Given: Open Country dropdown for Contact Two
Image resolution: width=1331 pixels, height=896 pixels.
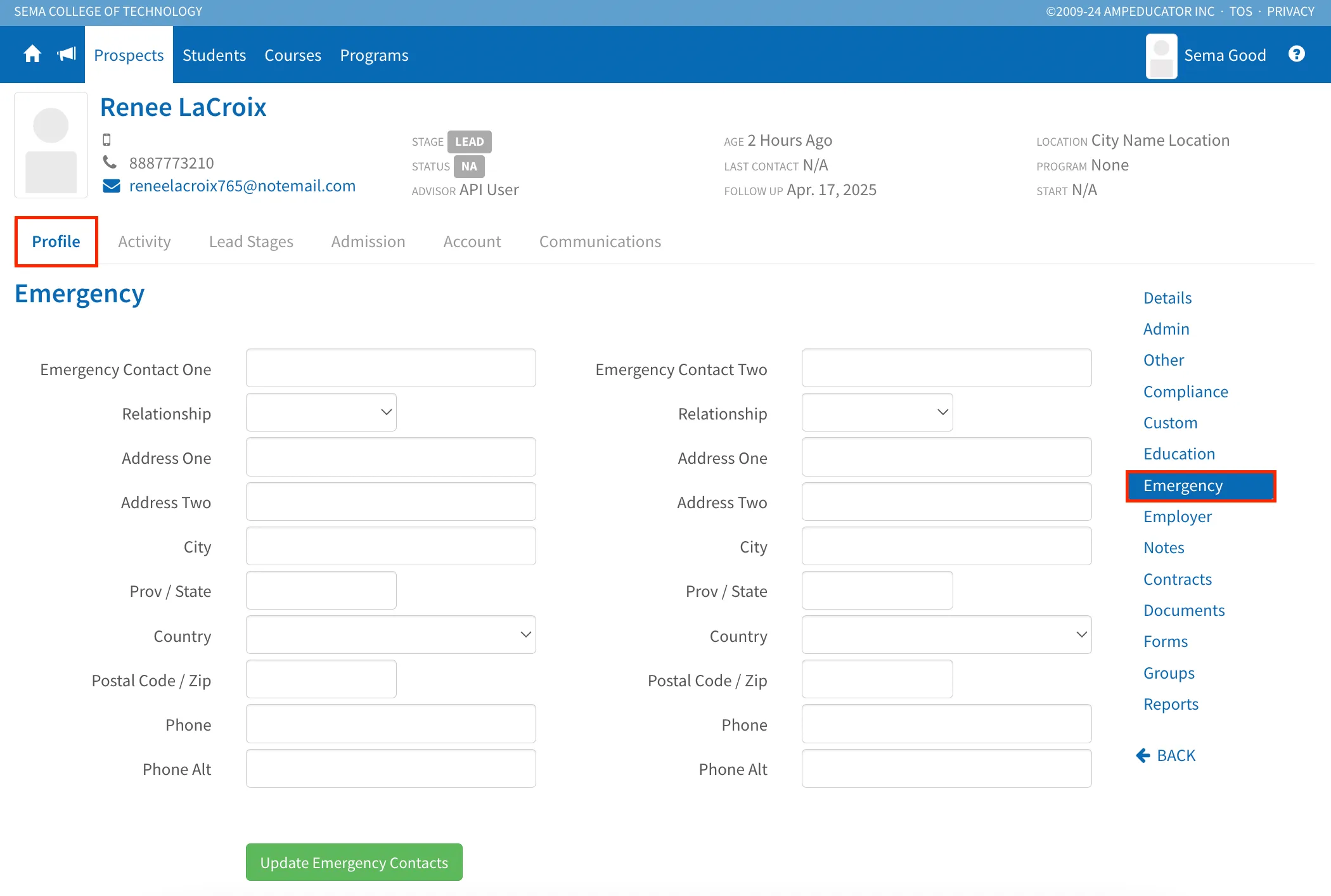Looking at the screenshot, I should 947,635.
